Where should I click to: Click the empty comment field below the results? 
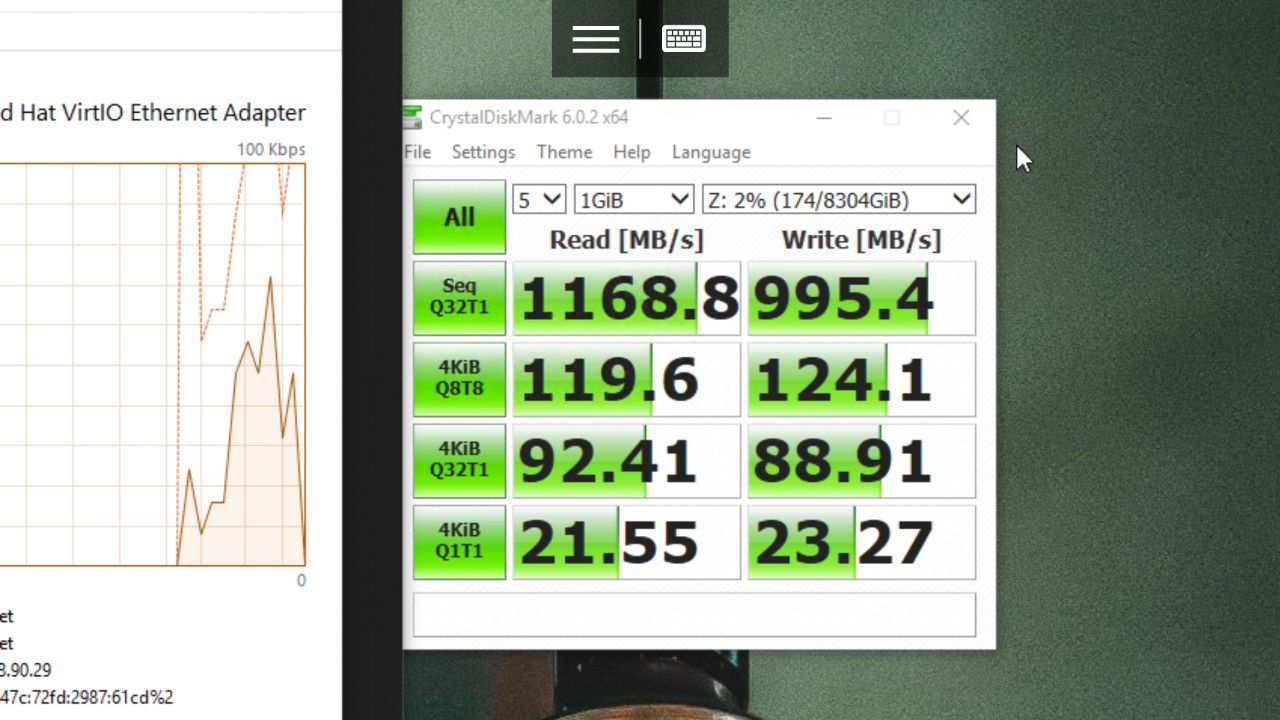pyautogui.click(x=694, y=615)
